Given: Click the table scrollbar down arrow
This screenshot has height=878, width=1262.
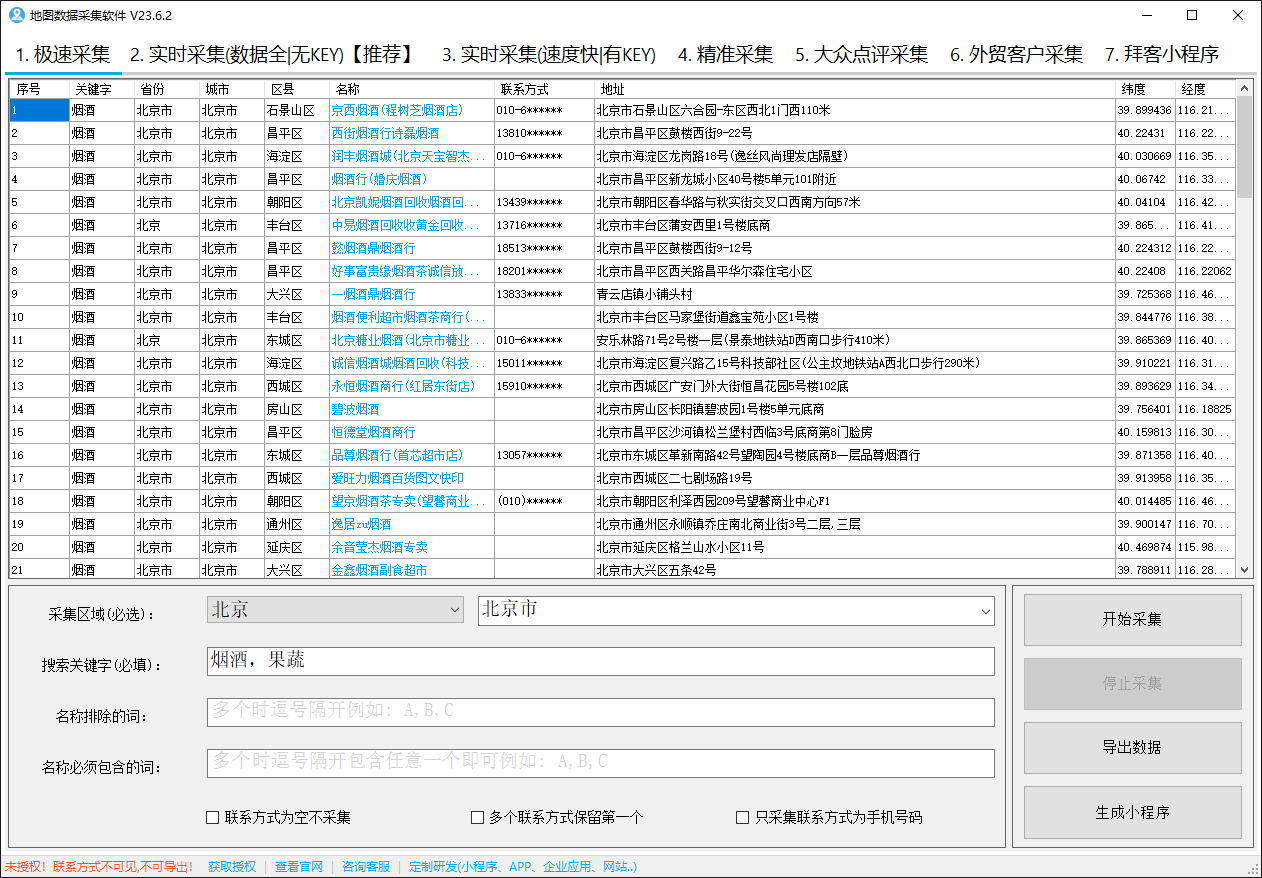Looking at the screenshot, I should 1245,571.
